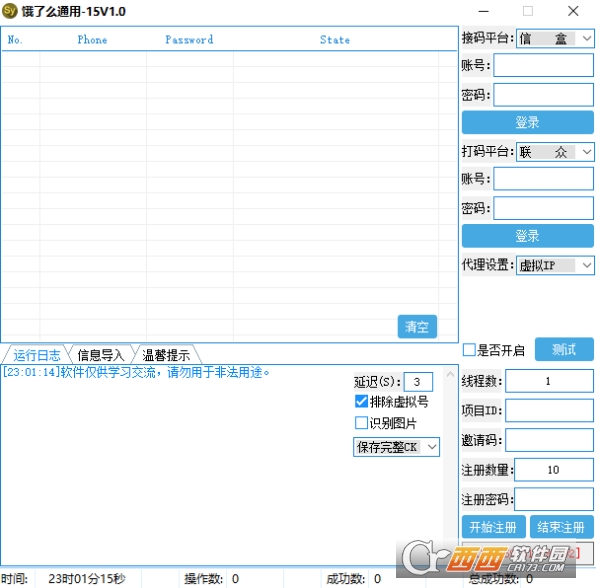Screen dimensions: 596x588
Task: Open the 温馨提示 tab
Action: click(x=166, y=355)
